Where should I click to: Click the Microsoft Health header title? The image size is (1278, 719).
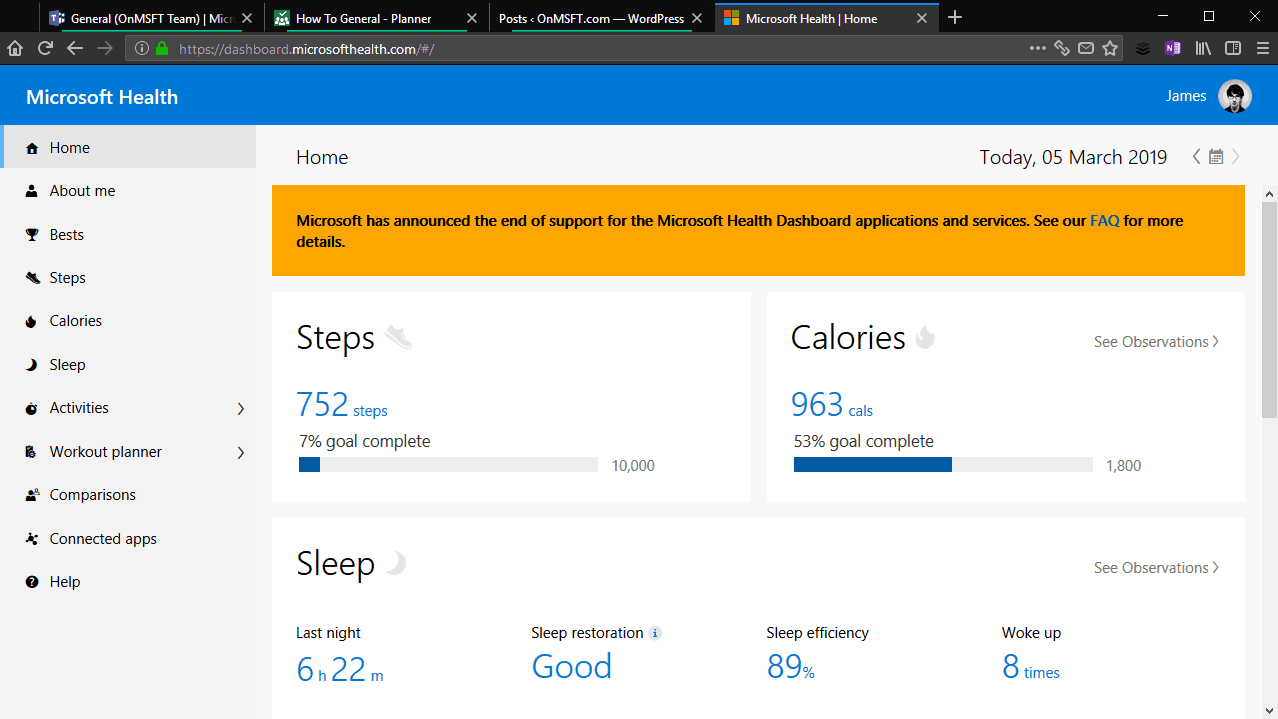tap(102, 97)
